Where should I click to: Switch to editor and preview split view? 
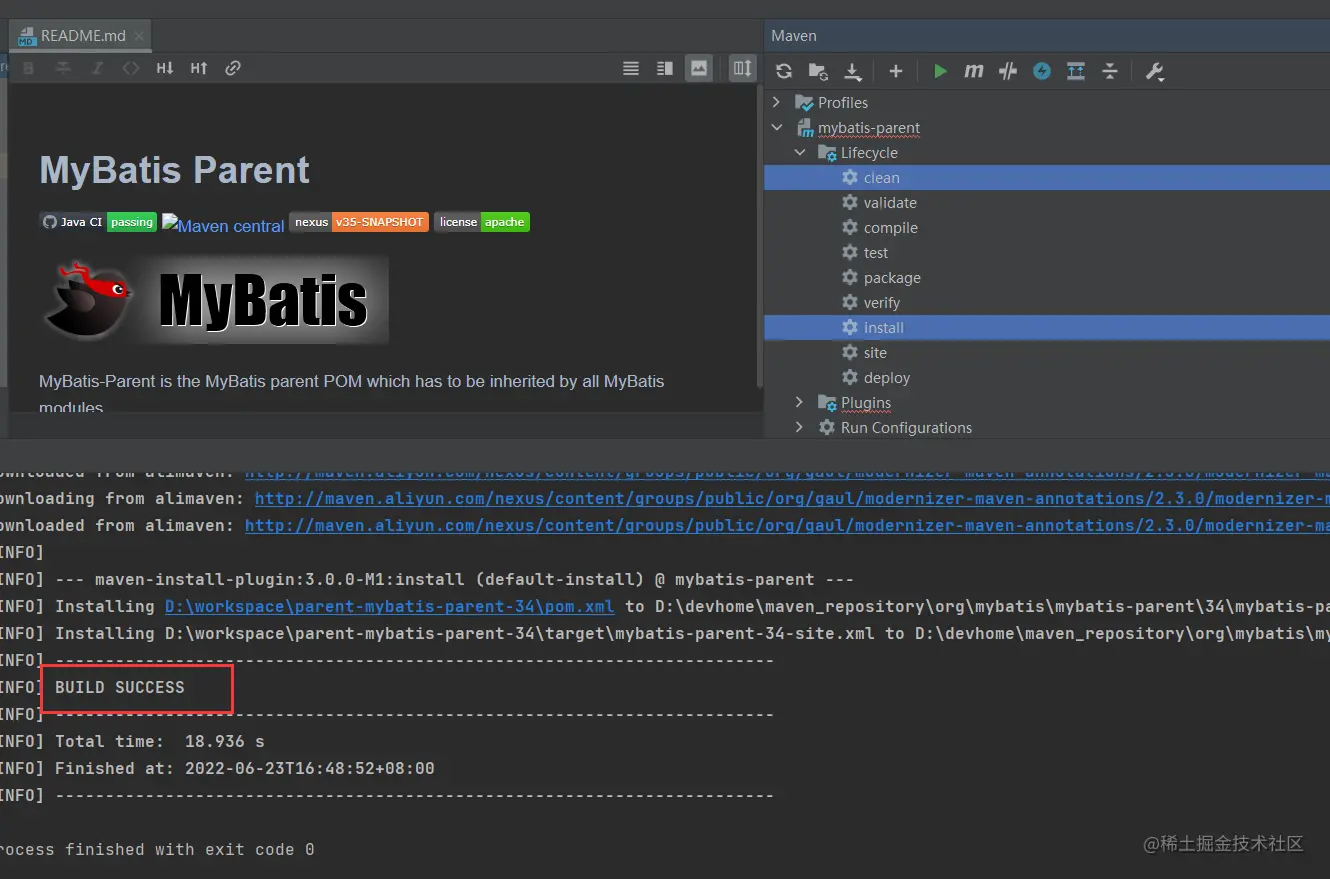coord(665,68)
